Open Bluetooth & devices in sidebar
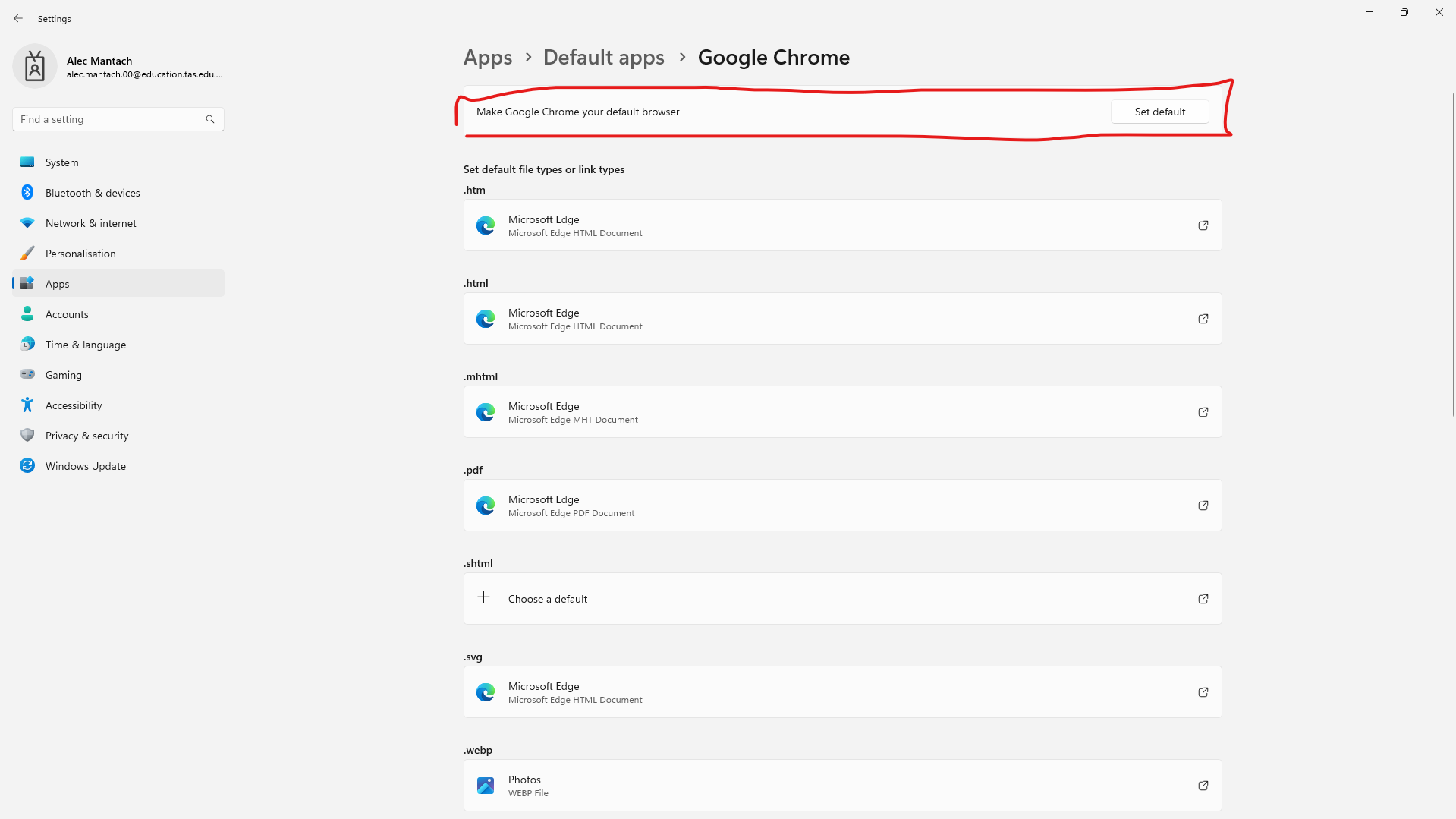 [x=118, y=193]
